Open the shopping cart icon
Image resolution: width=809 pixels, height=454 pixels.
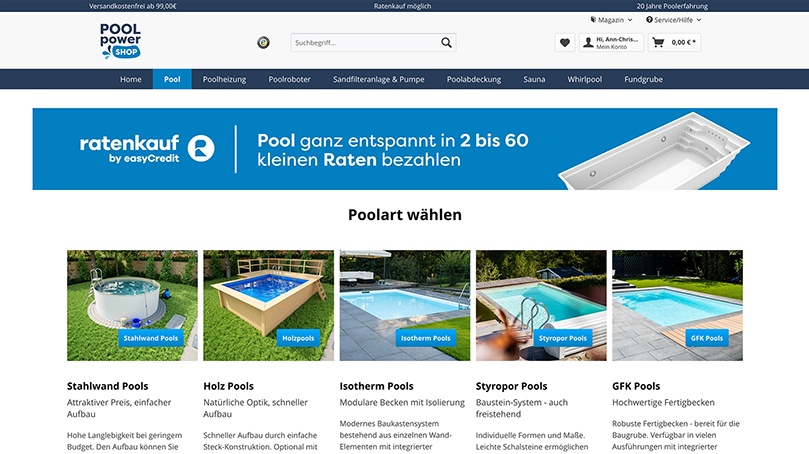(x=658, y=43)
